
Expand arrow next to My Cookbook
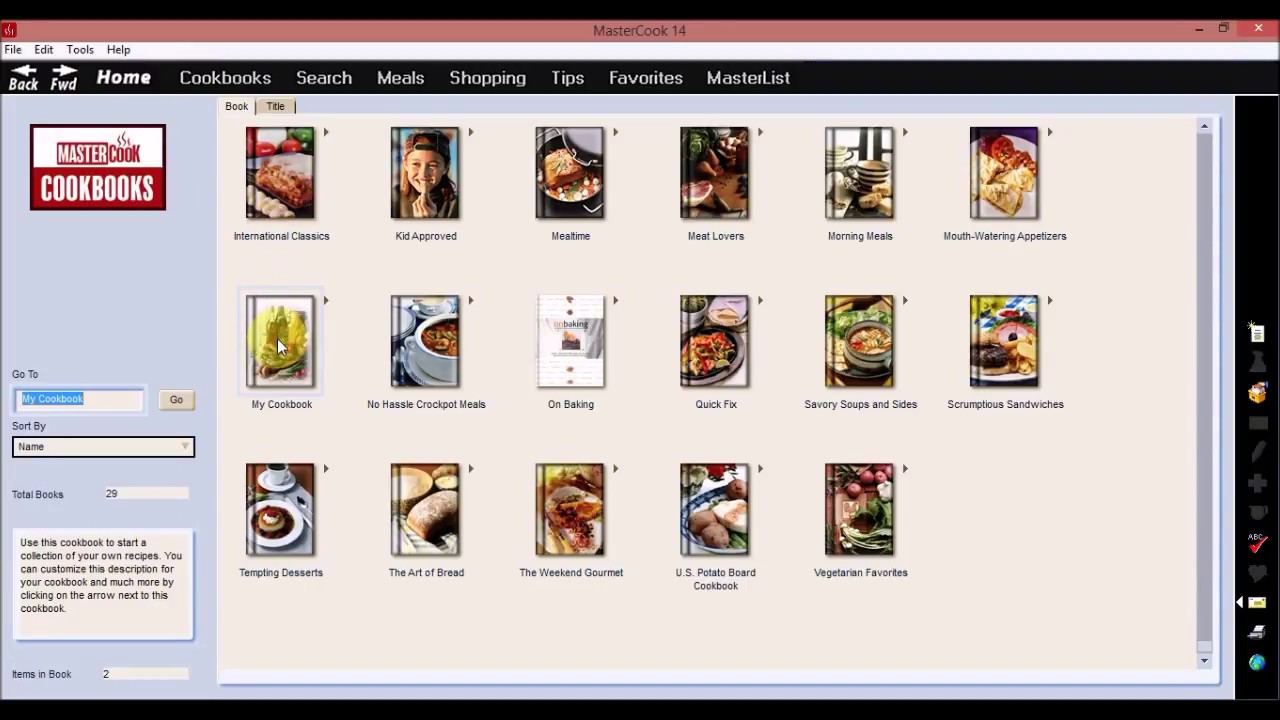[x=326, y=300]
